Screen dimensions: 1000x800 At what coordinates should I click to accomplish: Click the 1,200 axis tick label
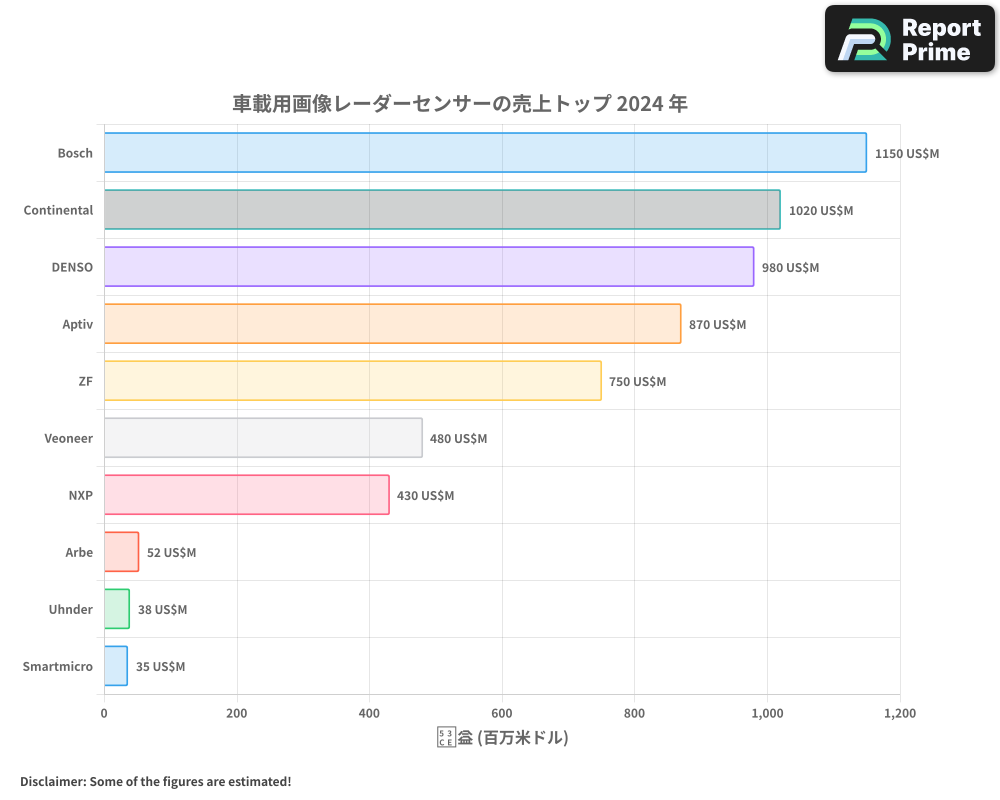coord(899,713)
